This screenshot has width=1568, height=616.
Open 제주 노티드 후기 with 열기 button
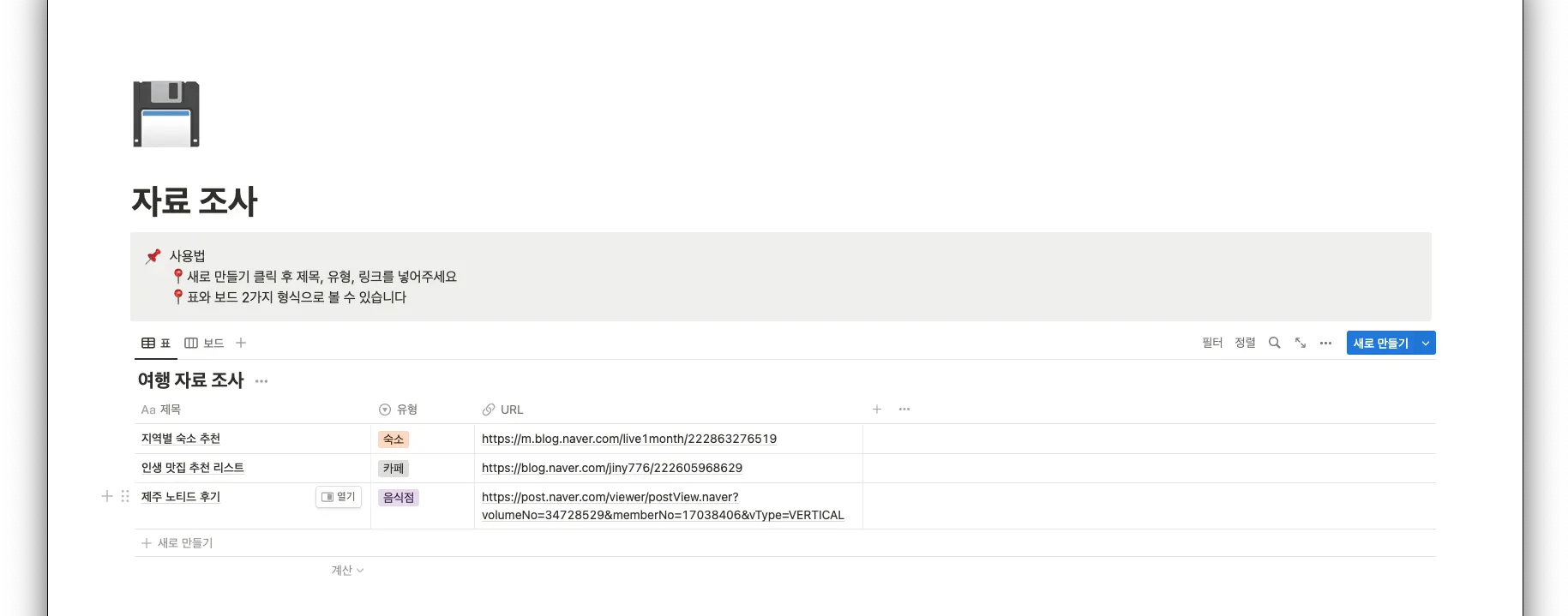coord(339,497)
